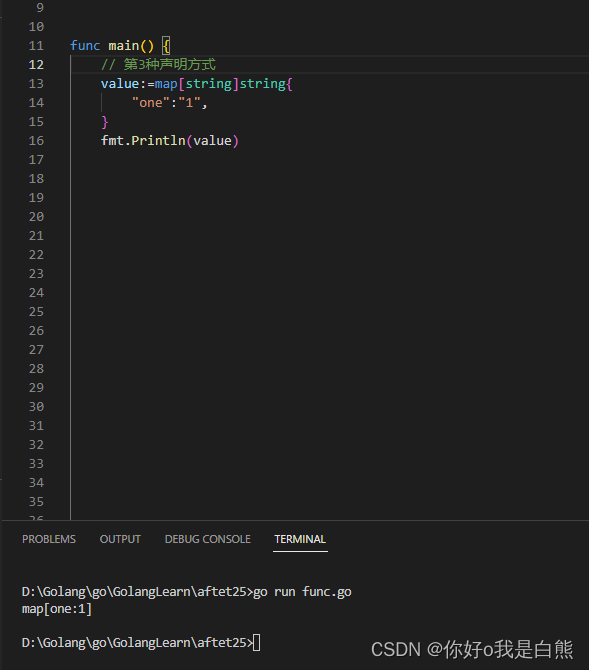Viewport: 589px width, 670px height.
Task: Click line number 16 in the gutter
Action: (36, 141)
